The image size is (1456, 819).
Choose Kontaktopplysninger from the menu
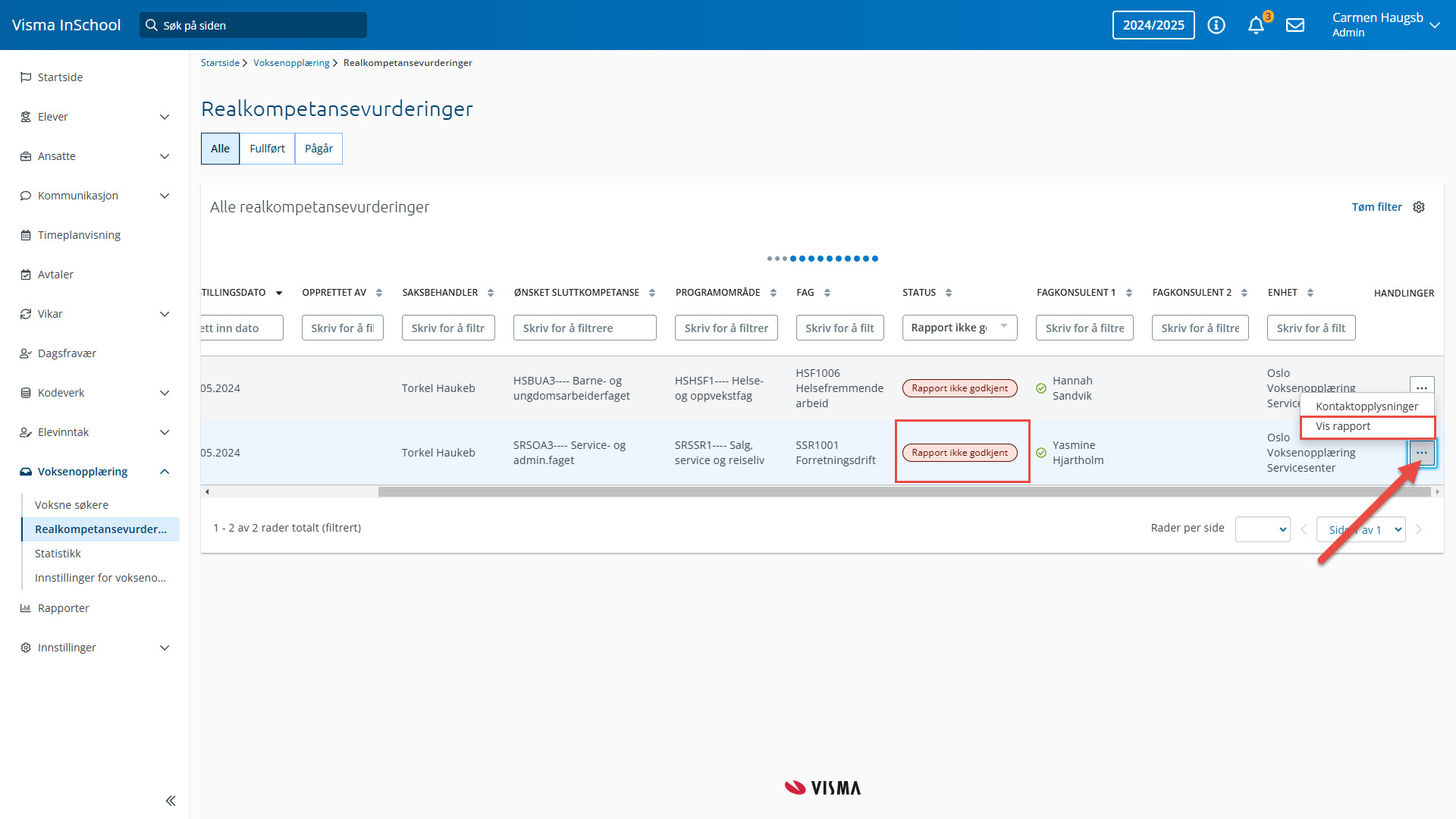tap(1367, 406)
